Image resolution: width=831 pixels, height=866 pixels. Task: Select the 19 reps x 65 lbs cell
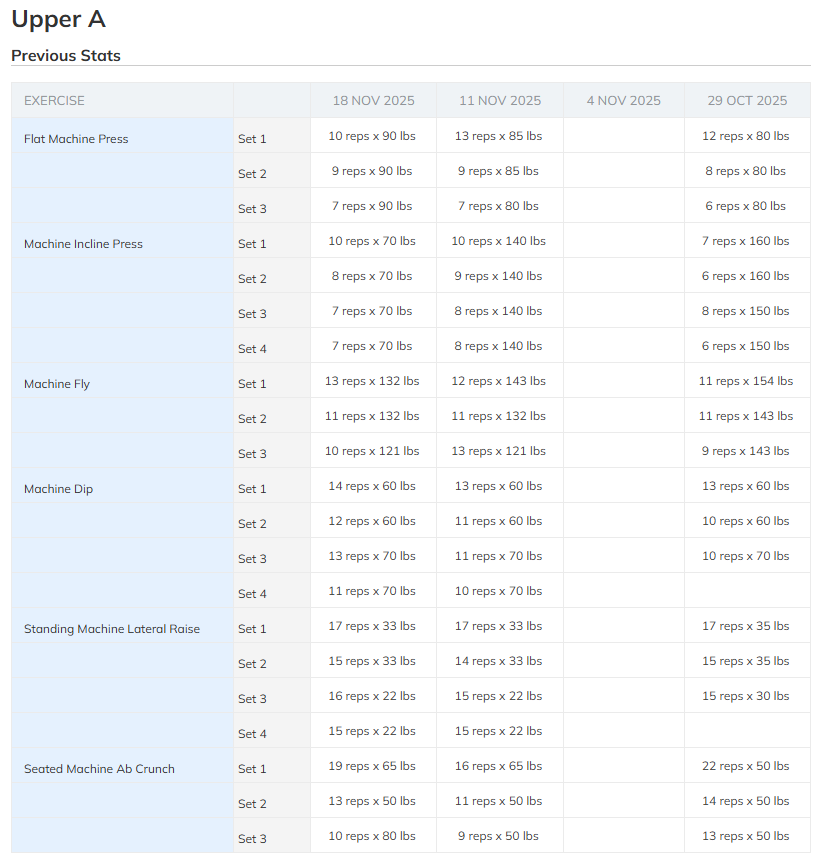372,766
